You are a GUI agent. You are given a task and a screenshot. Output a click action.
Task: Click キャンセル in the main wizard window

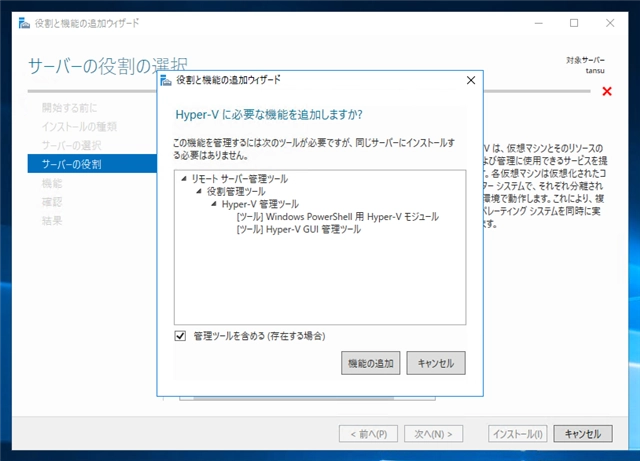pyautogui.click(x=583, y=434)
